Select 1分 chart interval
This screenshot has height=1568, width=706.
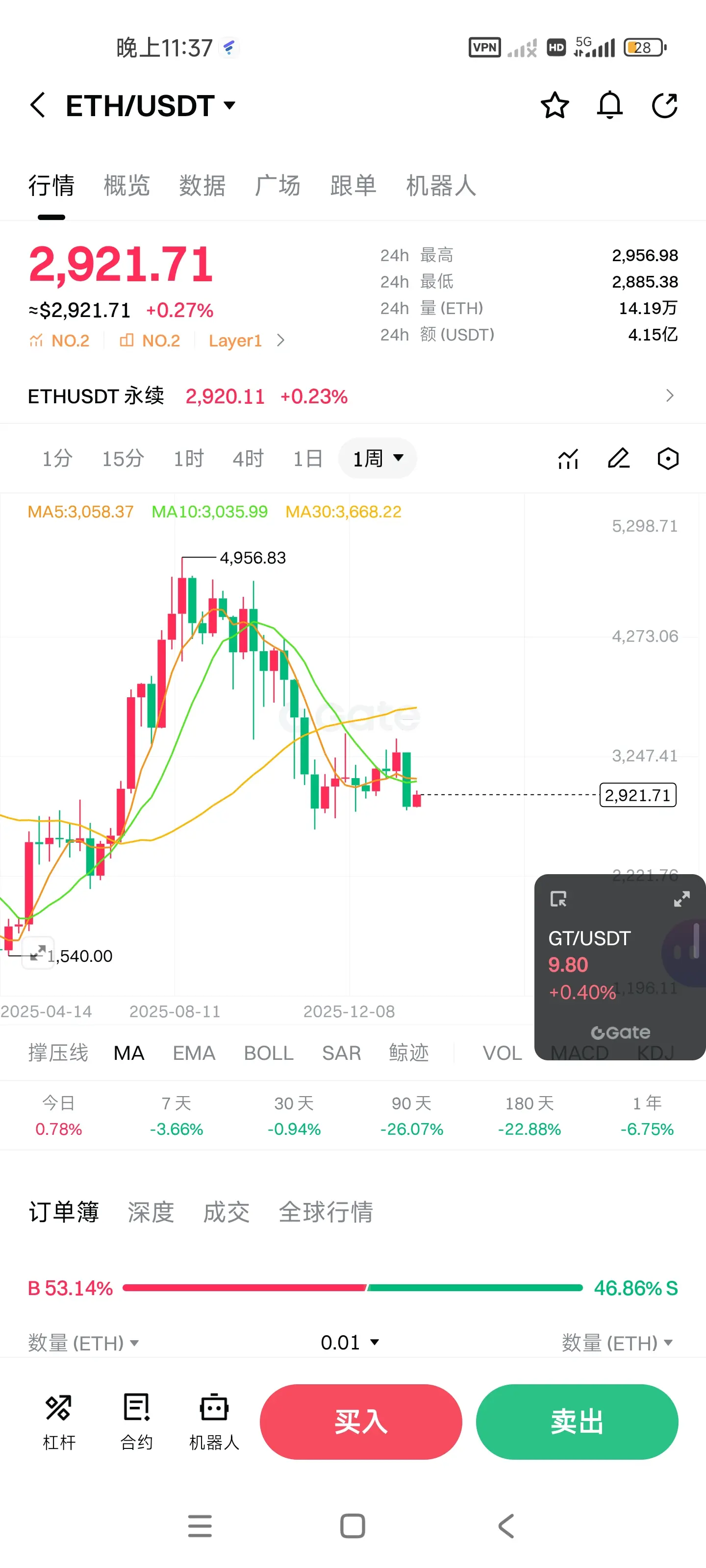(57, 458)
